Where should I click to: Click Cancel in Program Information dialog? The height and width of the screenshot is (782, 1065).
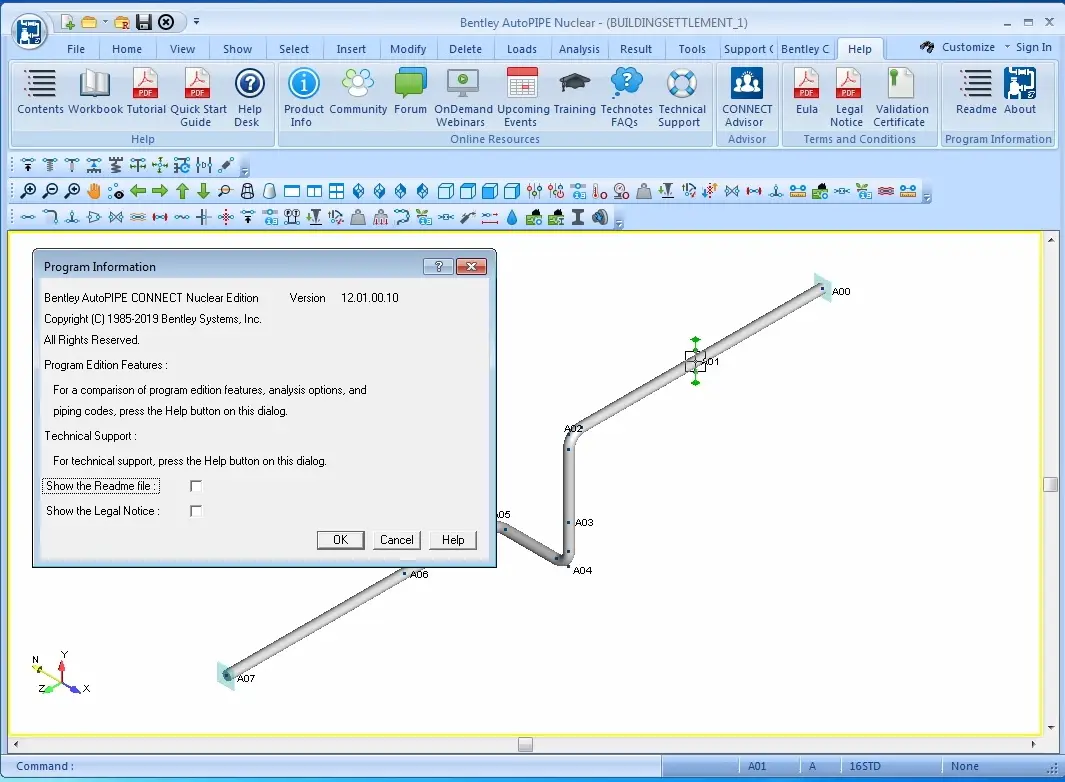click(397, 540)
